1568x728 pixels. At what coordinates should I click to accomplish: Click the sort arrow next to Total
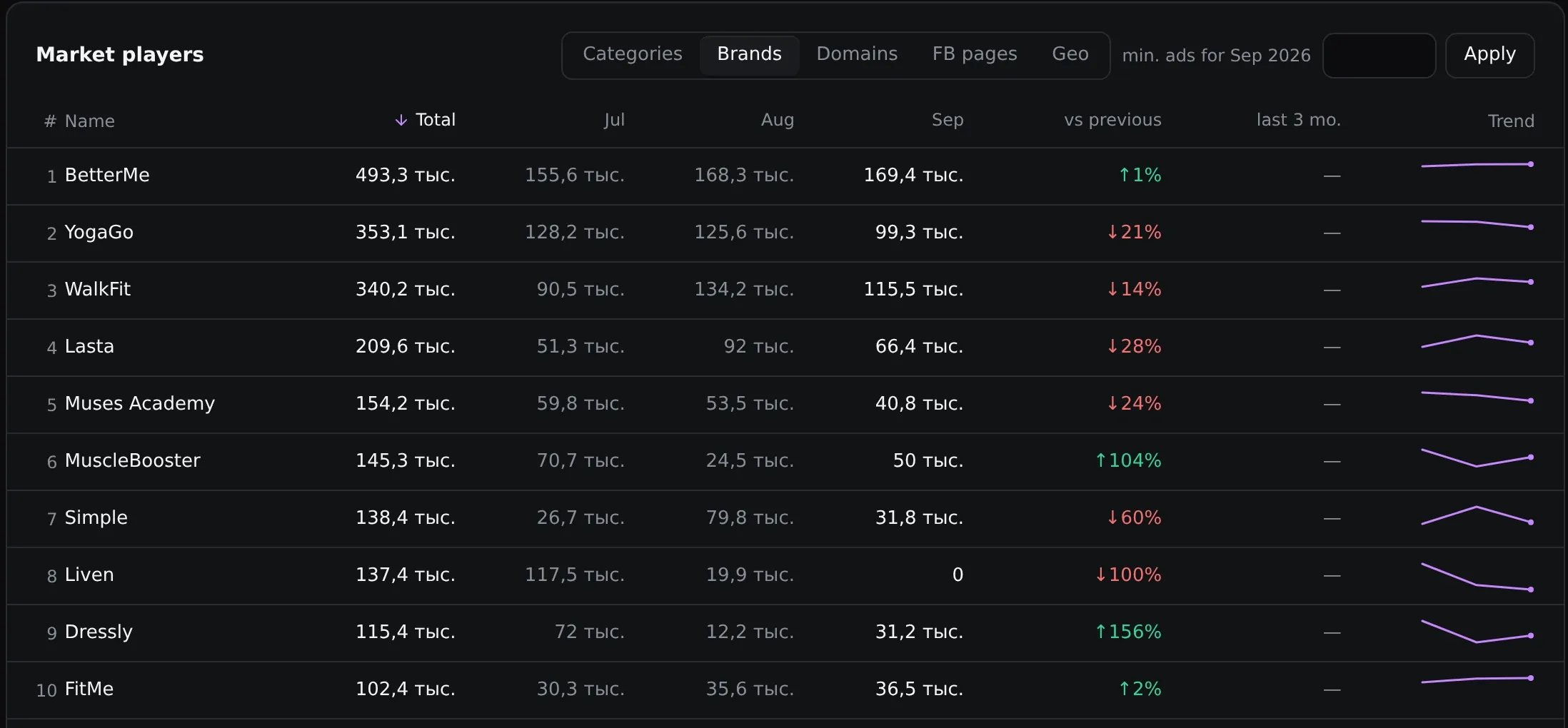pos(401,120)
